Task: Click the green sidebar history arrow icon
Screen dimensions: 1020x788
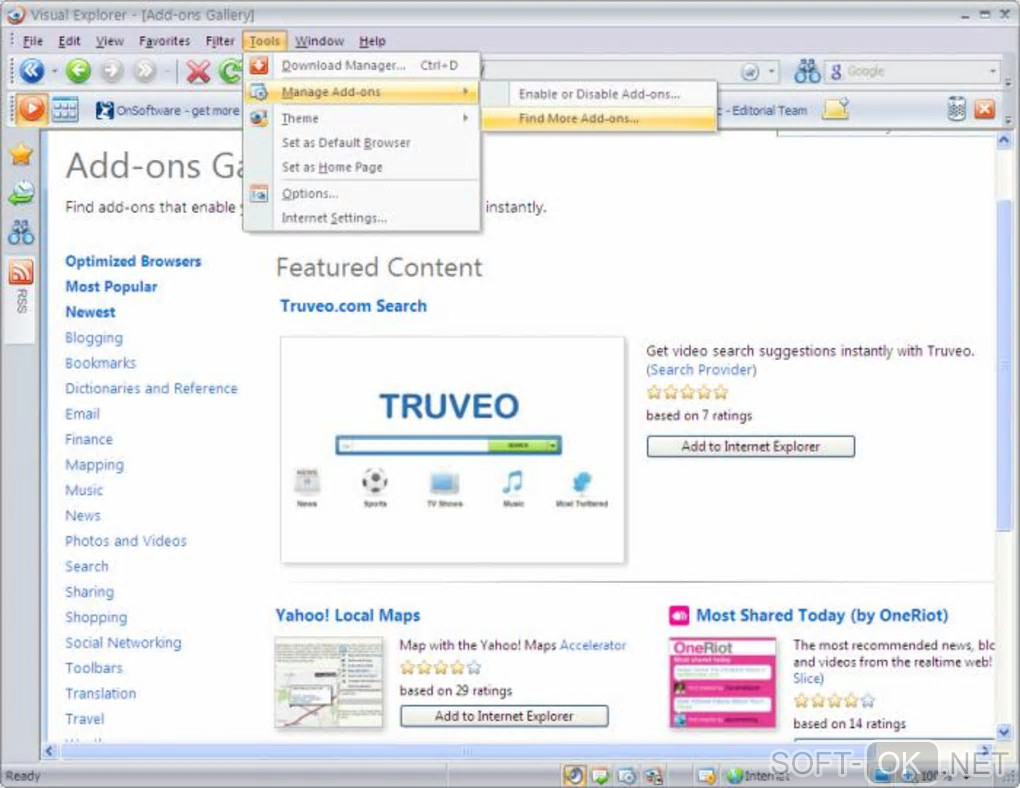Action: click(21, 193)
